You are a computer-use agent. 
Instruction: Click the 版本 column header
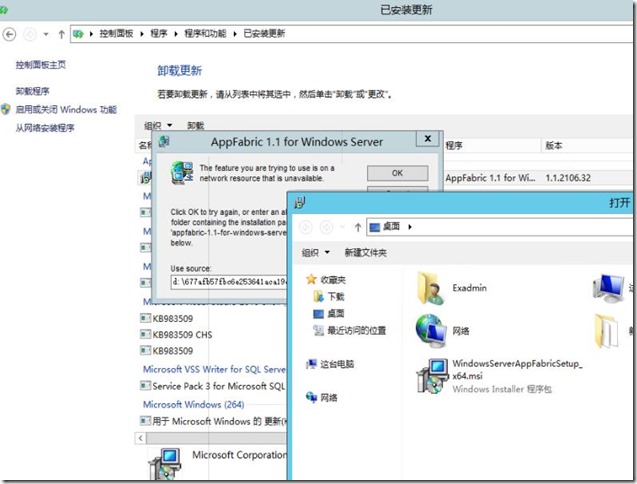coord(554,145)
